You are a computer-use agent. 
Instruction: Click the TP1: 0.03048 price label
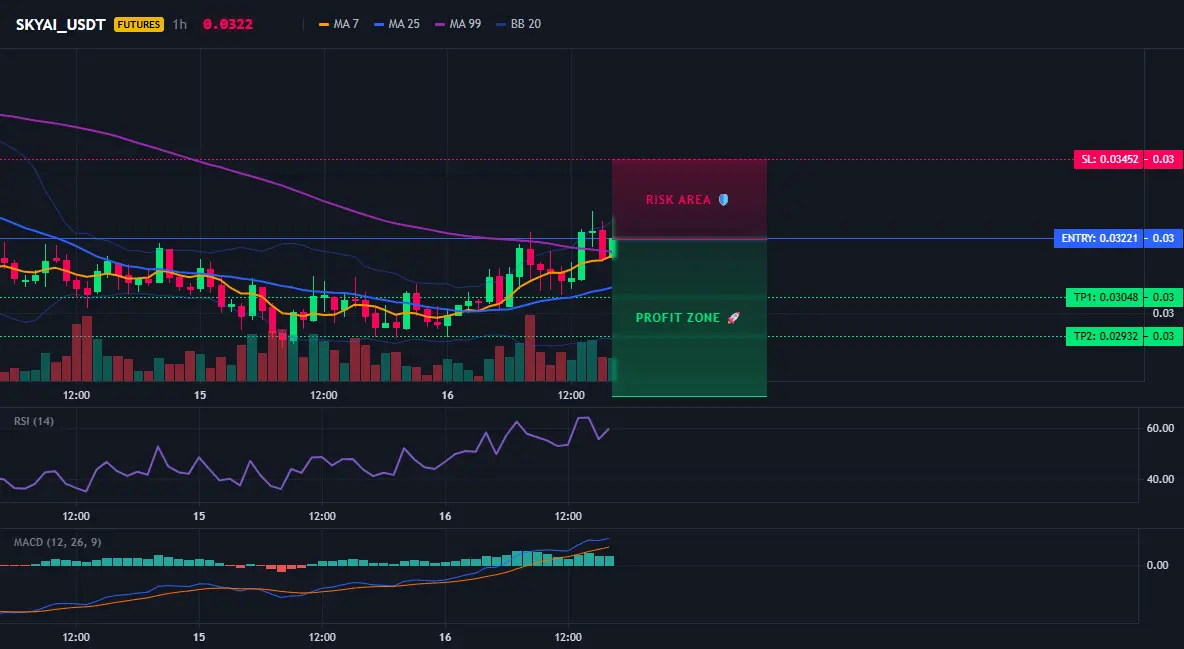(x=1105, y=297)
